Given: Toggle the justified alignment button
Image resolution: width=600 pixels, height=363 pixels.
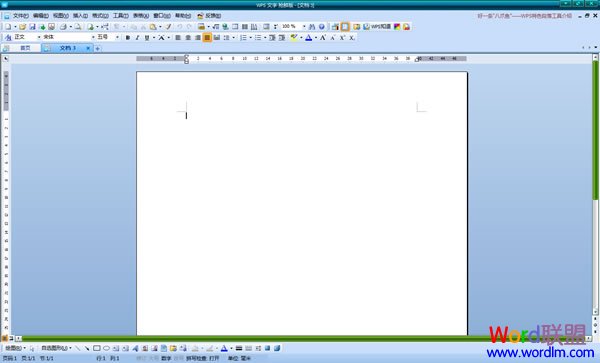Looking at the screenshot, I should click(207, 37).
